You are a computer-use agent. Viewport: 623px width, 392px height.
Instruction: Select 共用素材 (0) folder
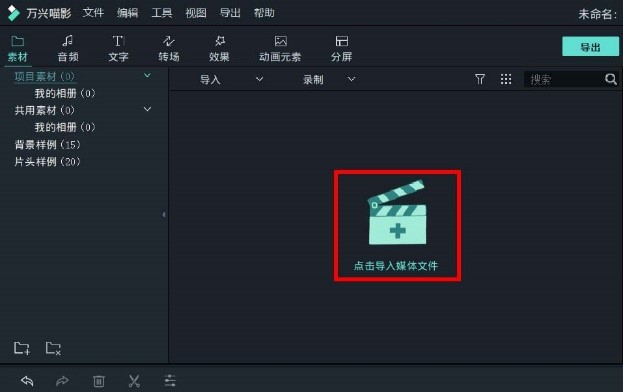pyautogui.click(x=44, y=110)
